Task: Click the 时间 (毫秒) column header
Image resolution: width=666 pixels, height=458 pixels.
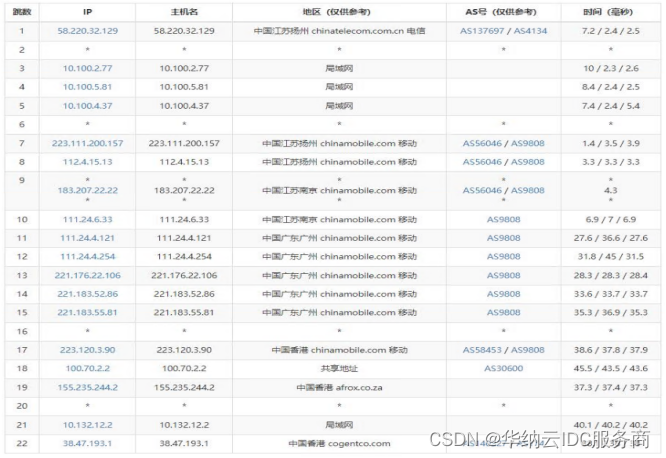Action: point(611,11)
